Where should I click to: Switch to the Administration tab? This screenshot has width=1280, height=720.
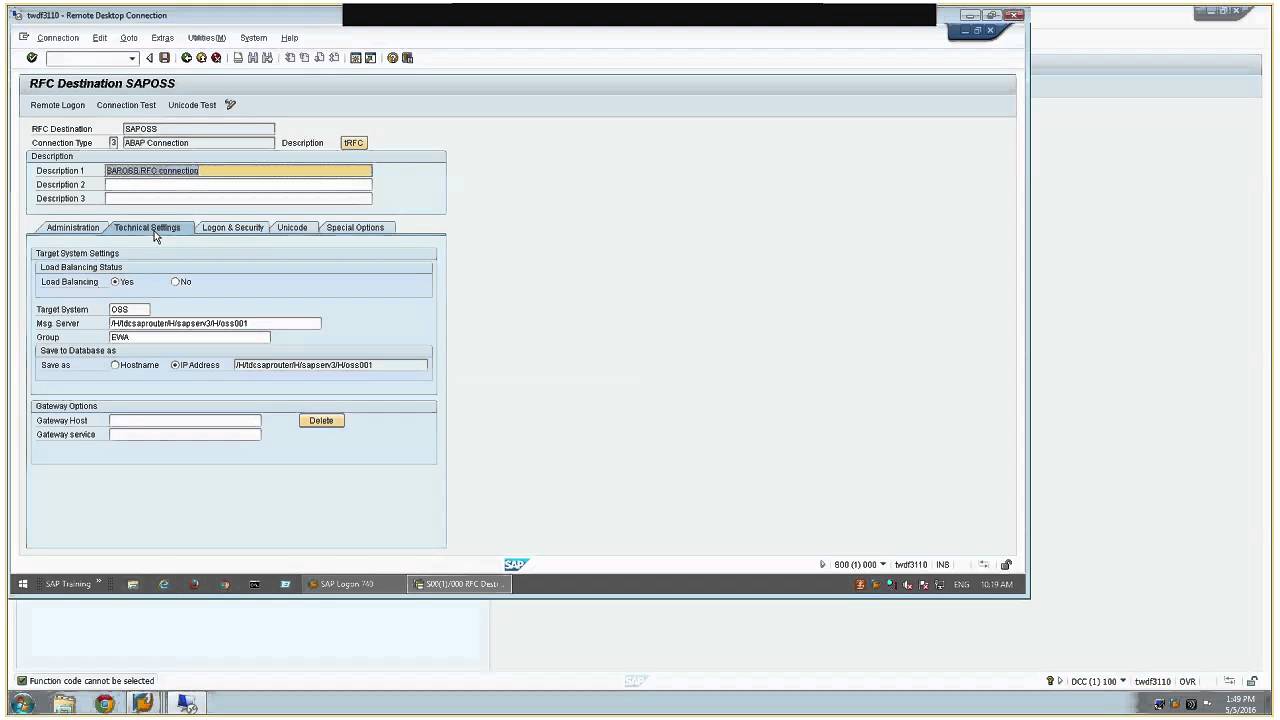[x=73, y=228]
